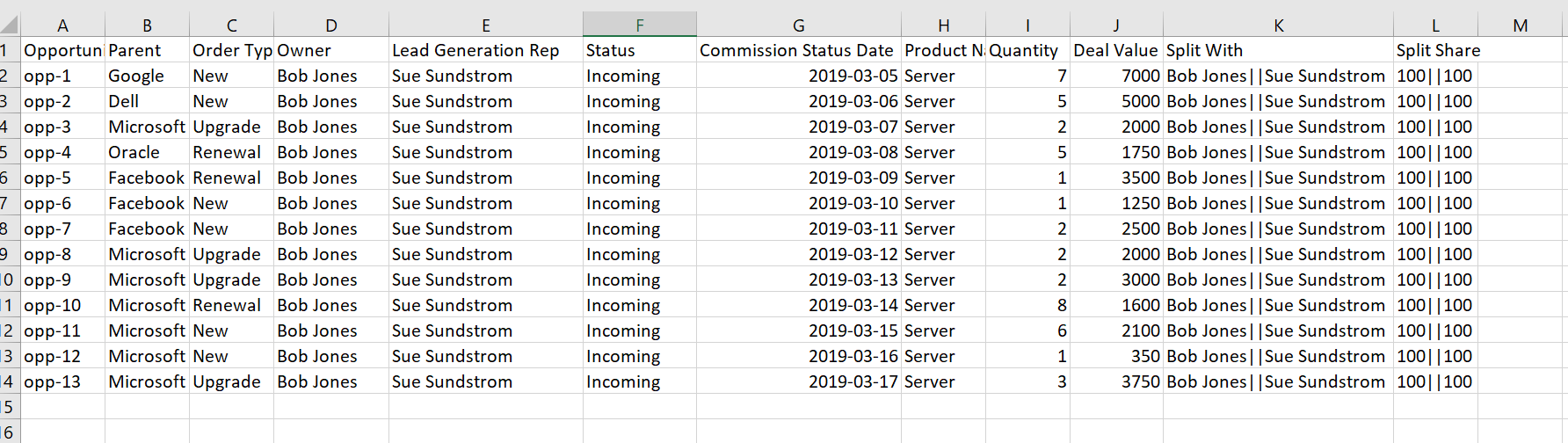Select Upgrade in the opp-3 row
Image resolution: width=1568 pixels, height=443 pixels.
[231, 127]
